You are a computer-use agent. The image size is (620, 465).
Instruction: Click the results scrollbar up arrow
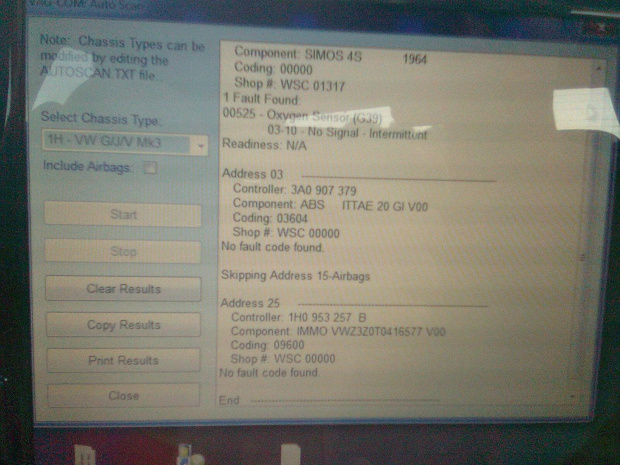tap(599, 68)
